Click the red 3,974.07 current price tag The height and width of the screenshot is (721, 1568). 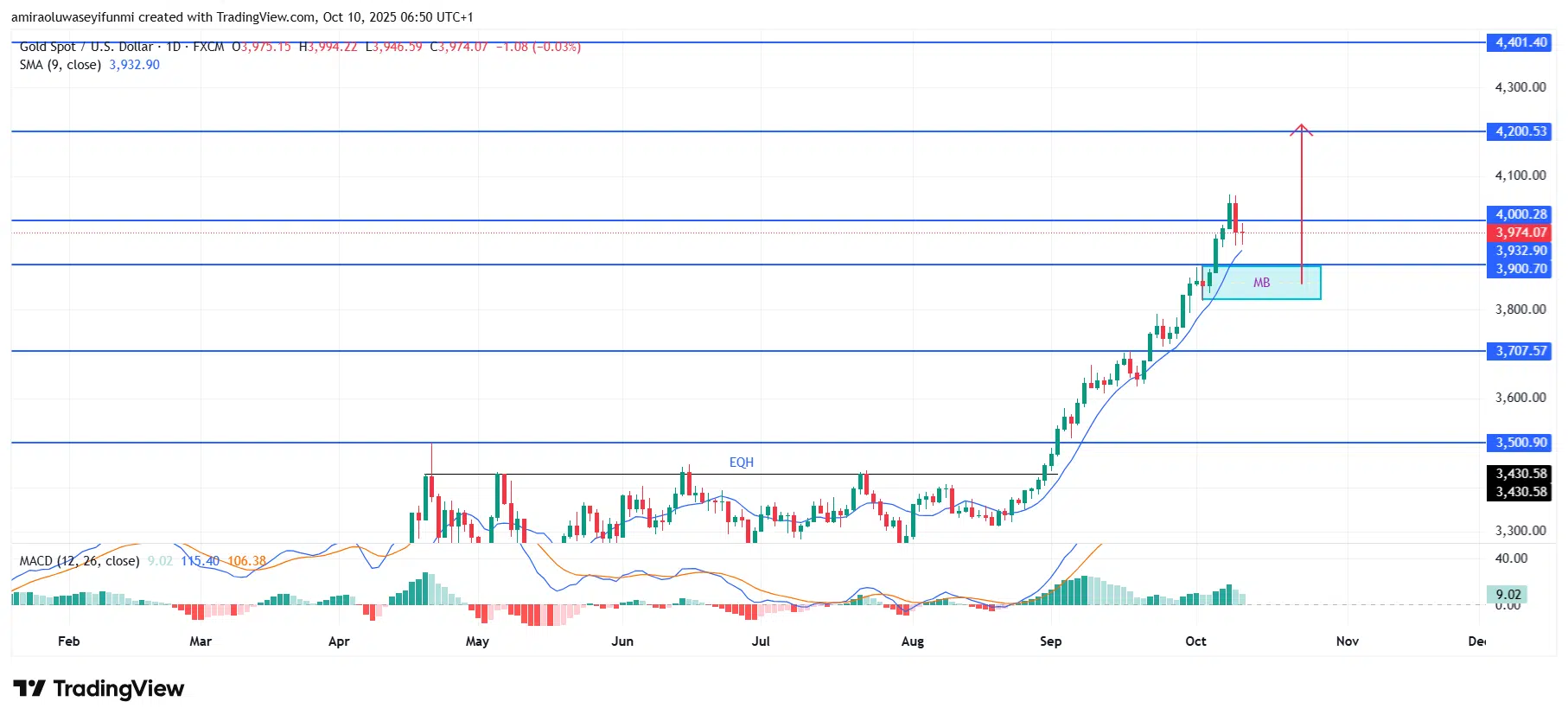coord(1520,233)
